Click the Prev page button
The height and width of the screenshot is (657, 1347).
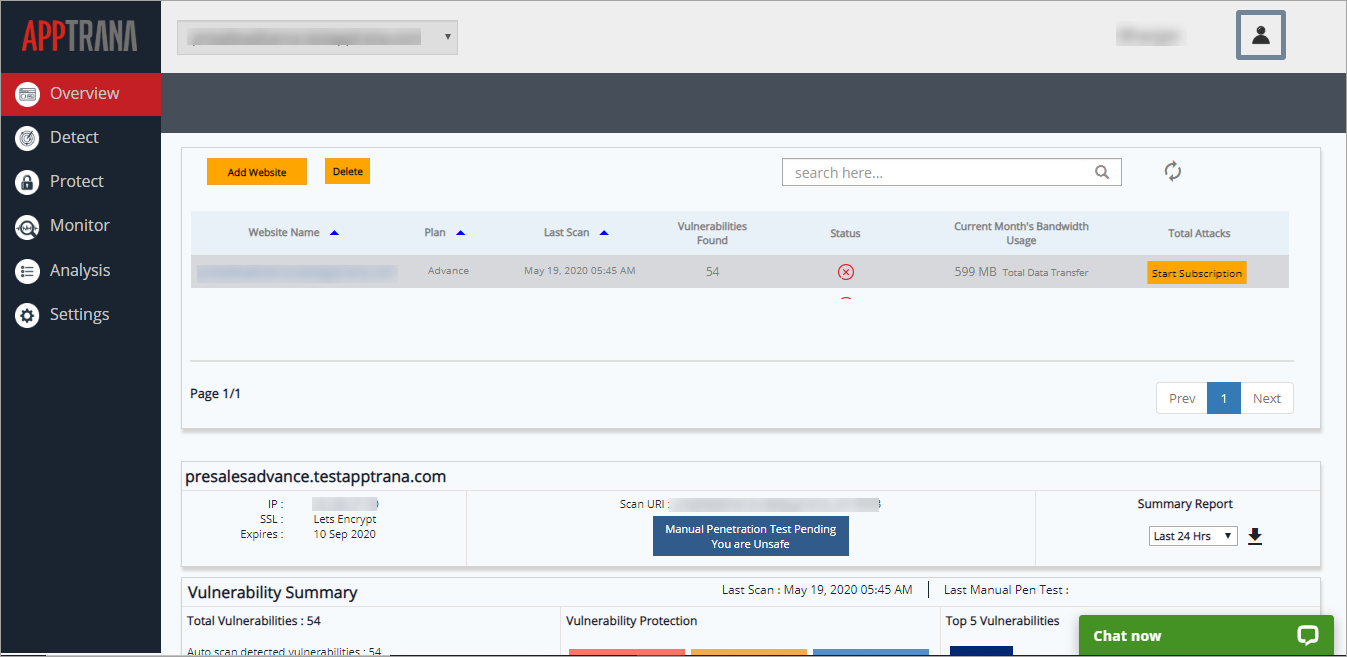1182,398
